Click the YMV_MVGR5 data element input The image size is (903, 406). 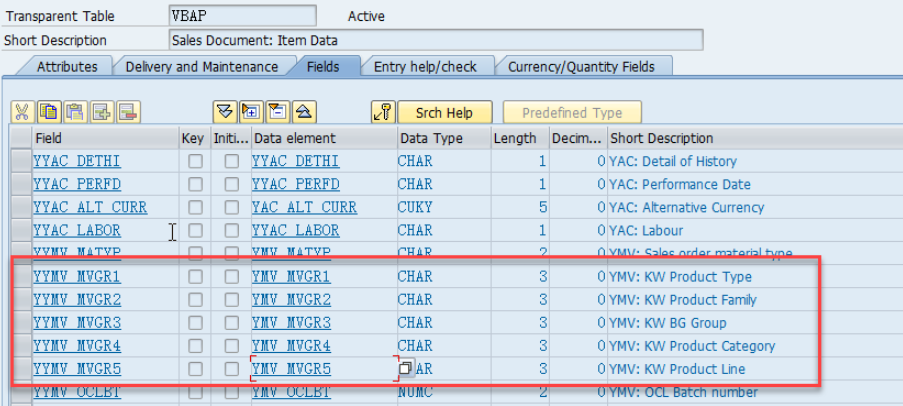324,369
